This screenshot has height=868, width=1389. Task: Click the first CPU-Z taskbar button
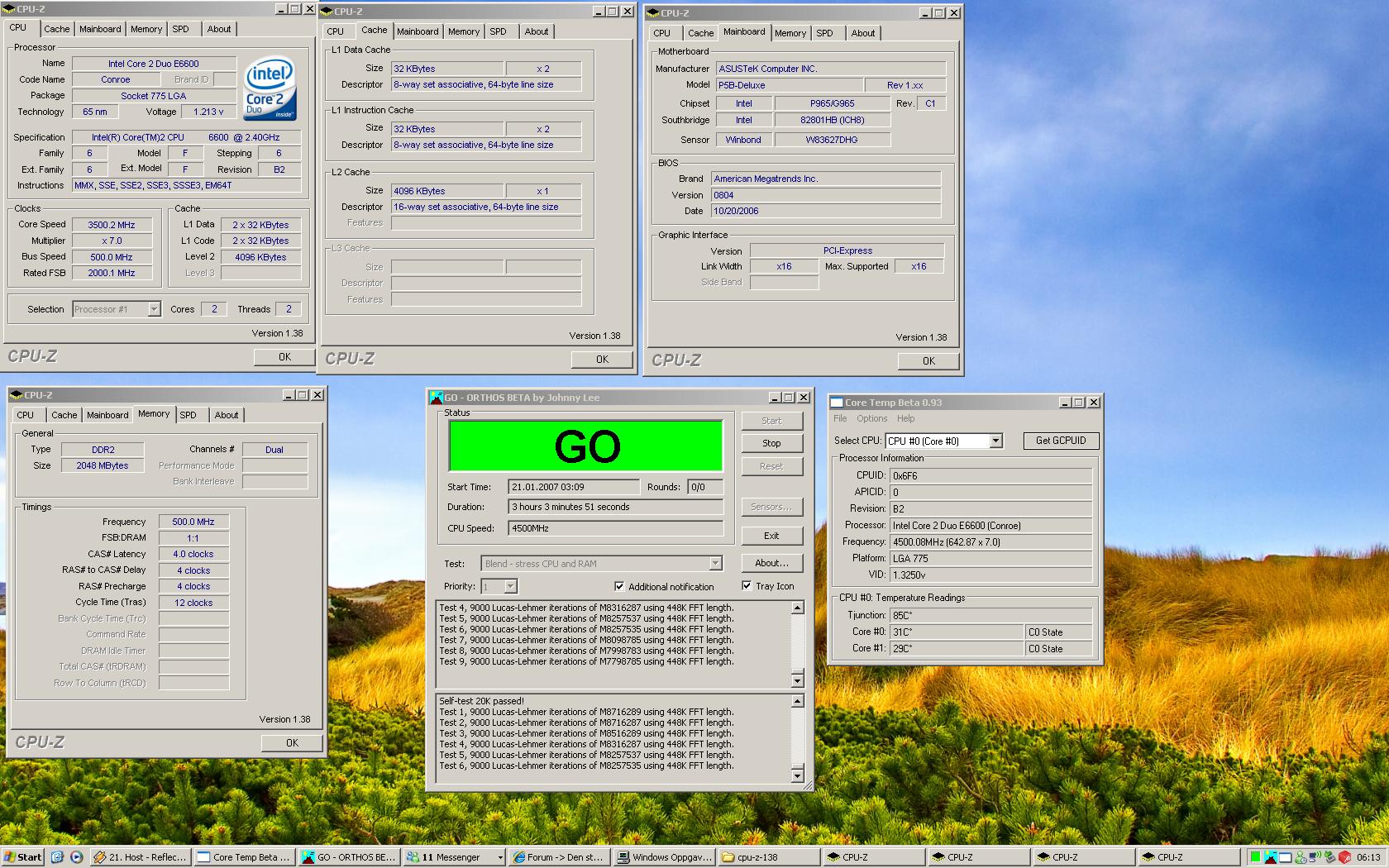[873, 857]
